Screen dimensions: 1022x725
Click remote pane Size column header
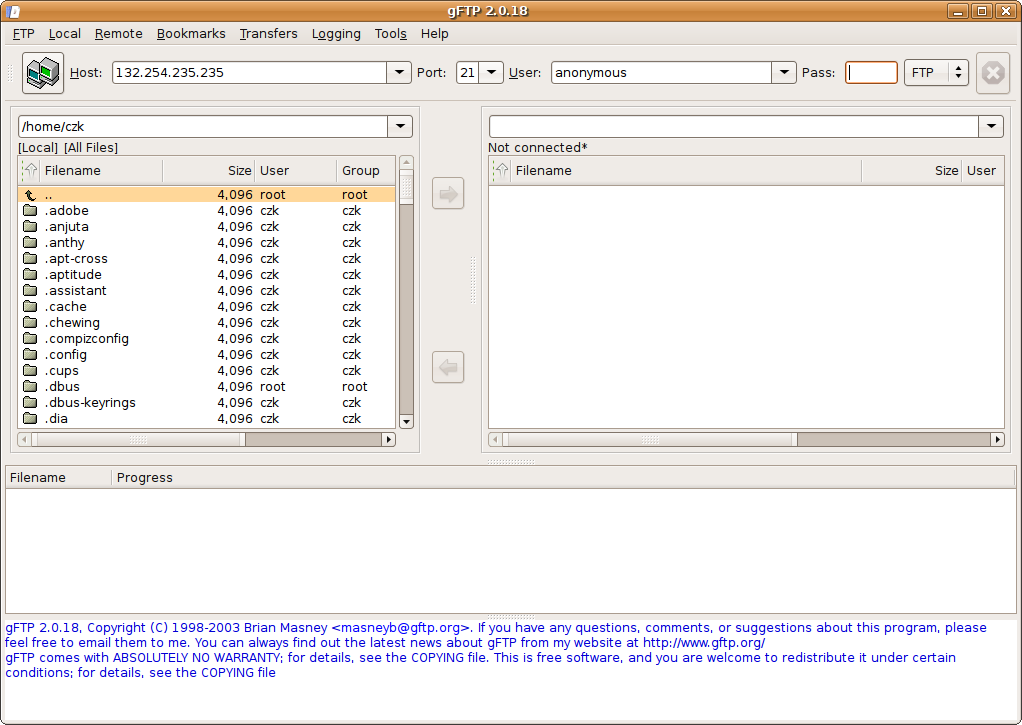(912, 171)
